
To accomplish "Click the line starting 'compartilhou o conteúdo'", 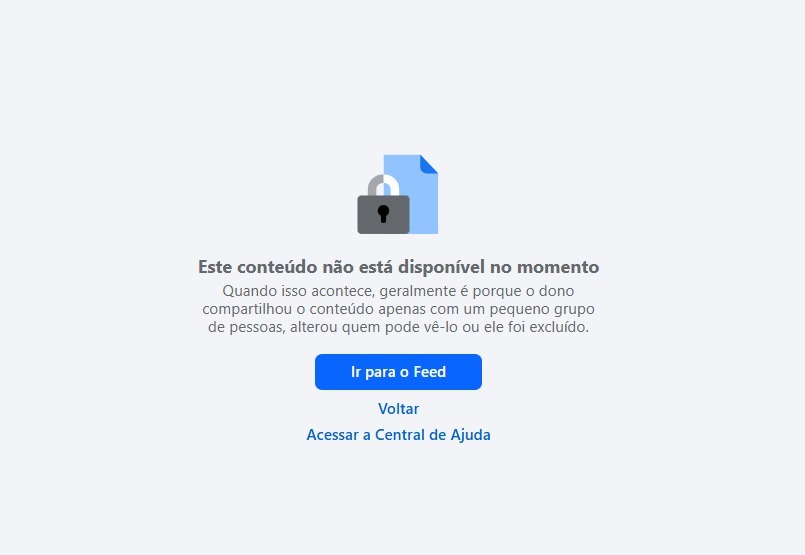I will [x=398, y=309].
